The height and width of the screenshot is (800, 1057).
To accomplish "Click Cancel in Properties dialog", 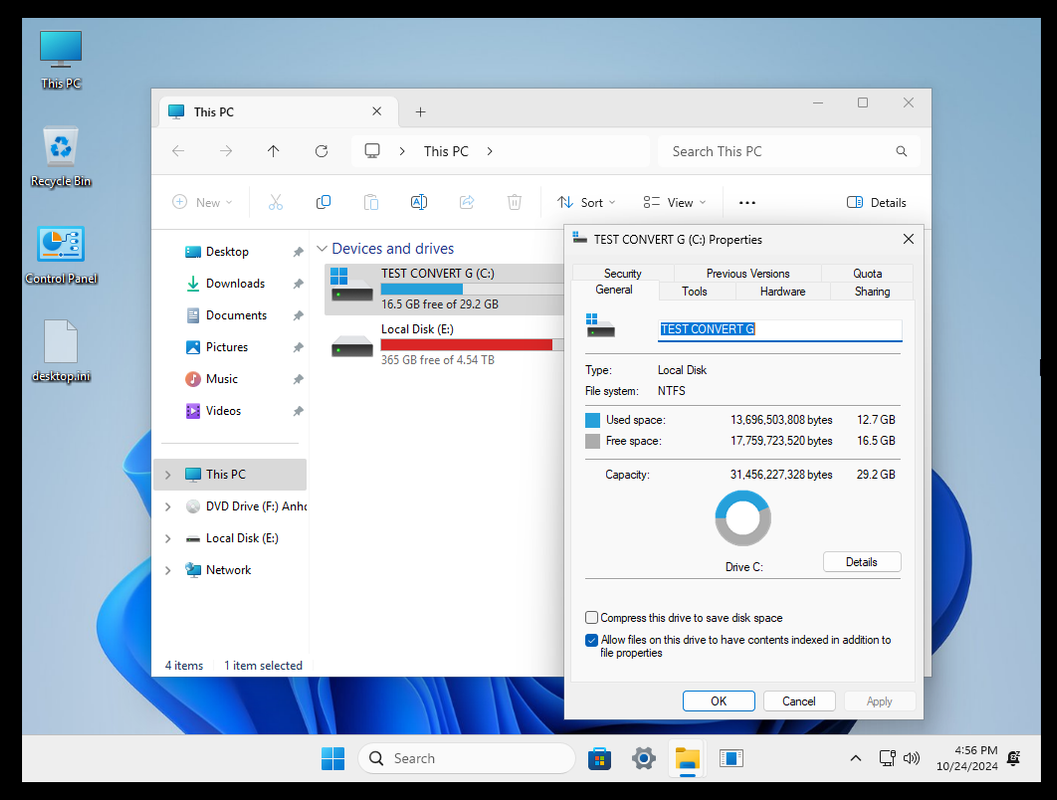I will point(799,701).
